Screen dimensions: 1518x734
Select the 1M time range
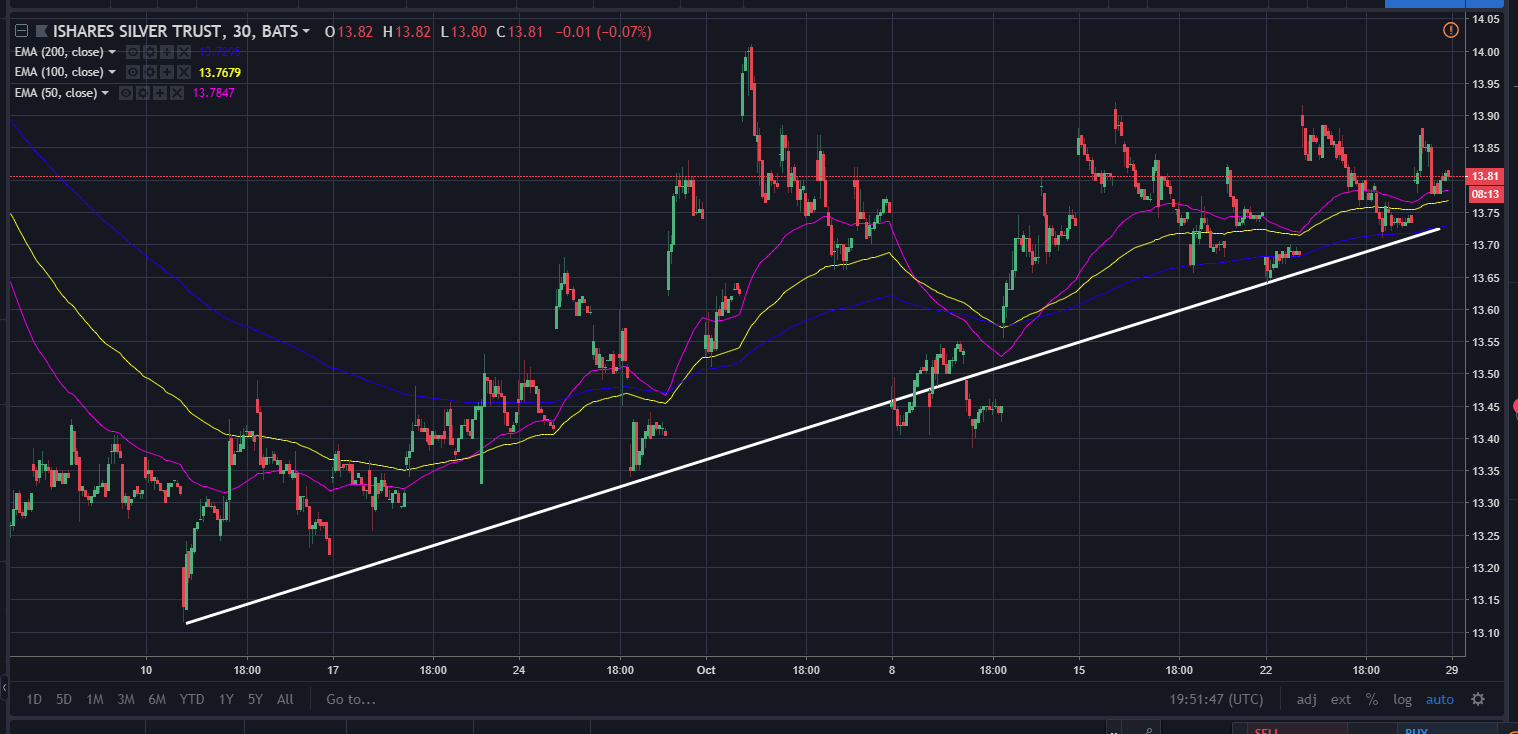click(x=95, y=699)
